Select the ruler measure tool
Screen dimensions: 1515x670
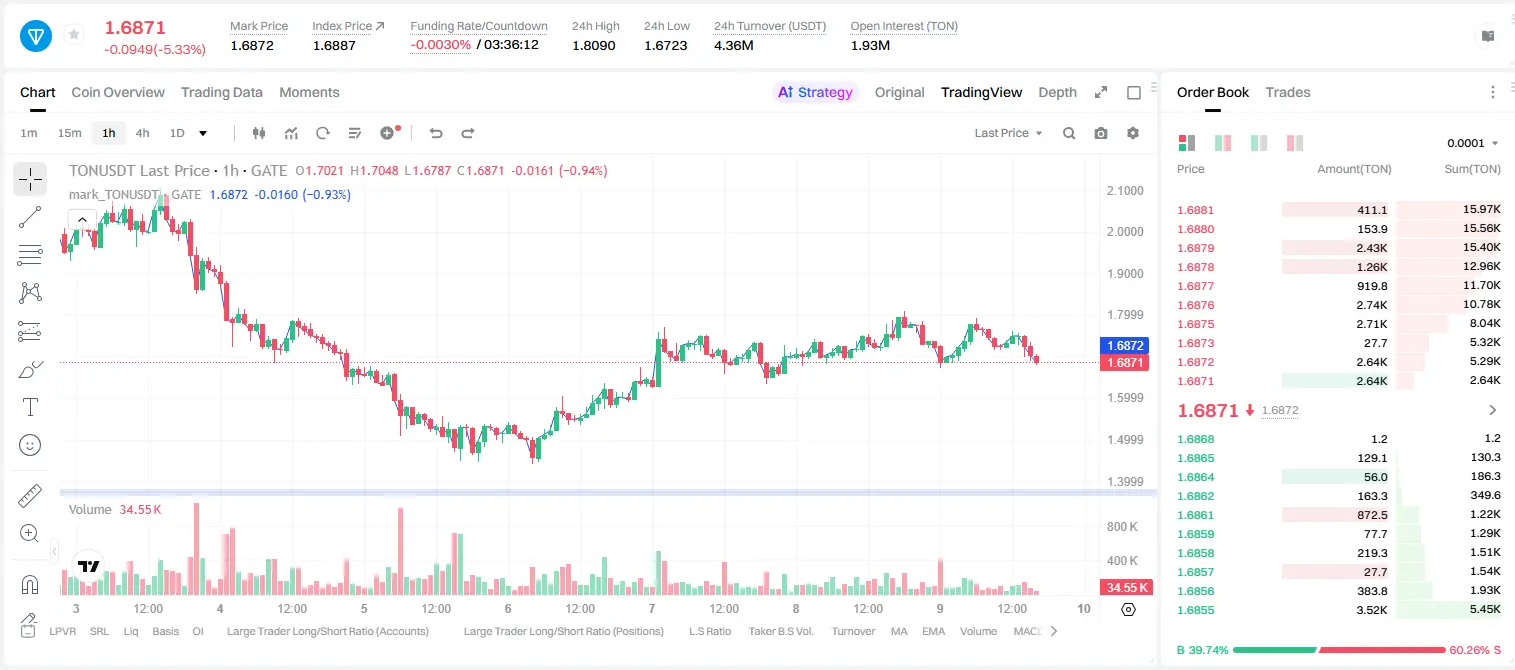click(30, 495)
